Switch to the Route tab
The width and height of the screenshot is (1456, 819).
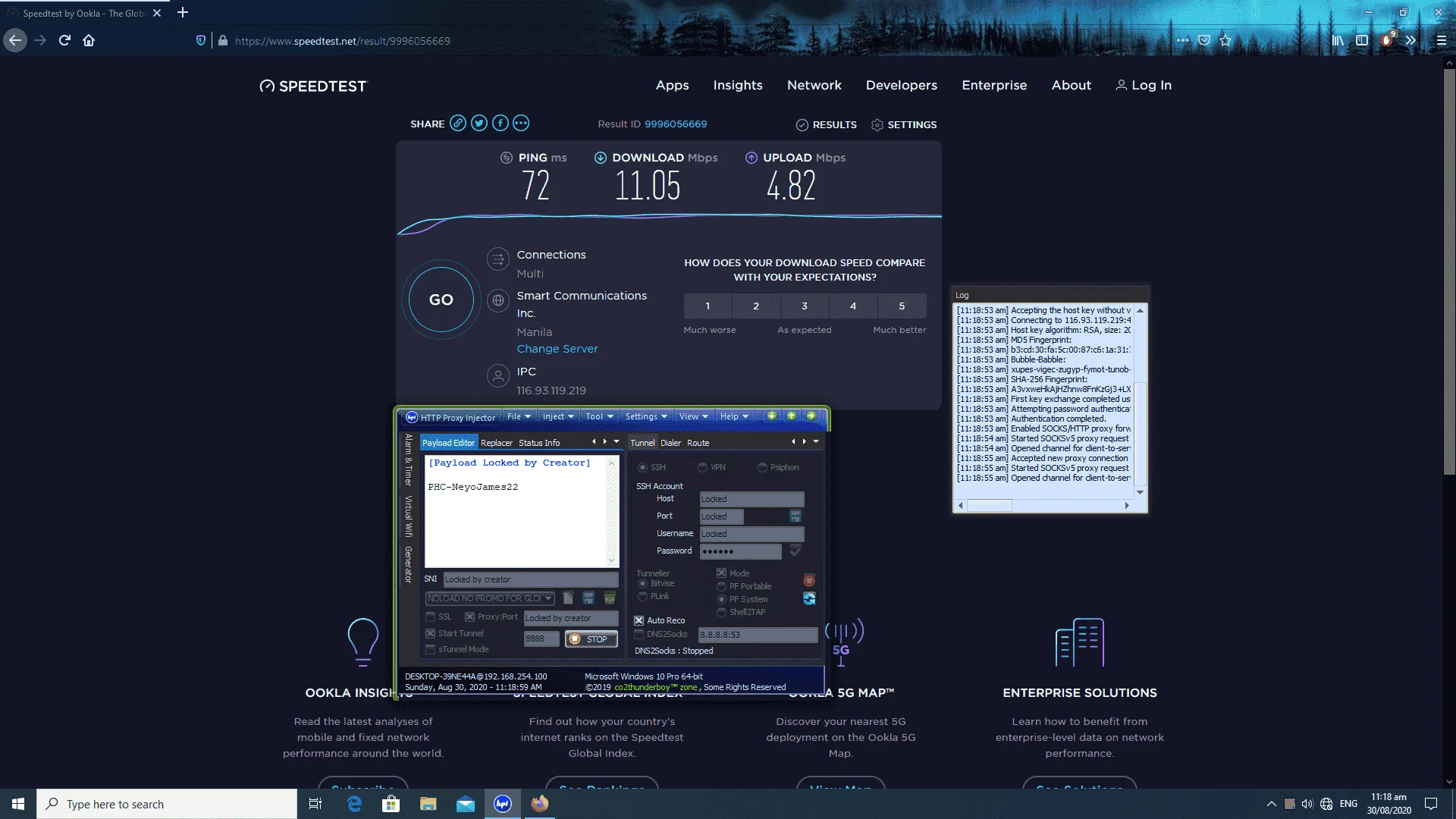[x=698, y=443]
